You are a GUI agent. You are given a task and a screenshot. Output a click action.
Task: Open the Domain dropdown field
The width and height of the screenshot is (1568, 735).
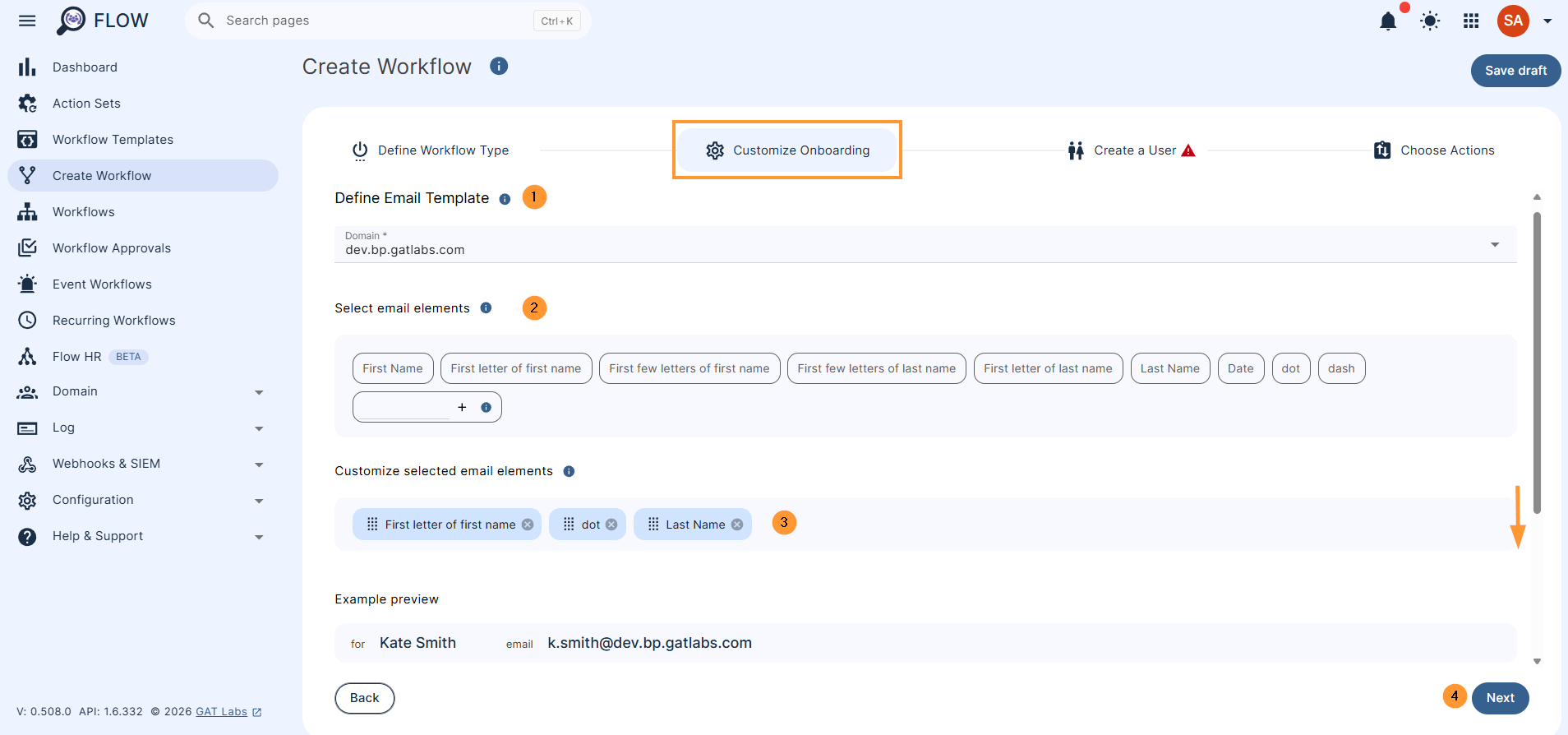(925, 244)
